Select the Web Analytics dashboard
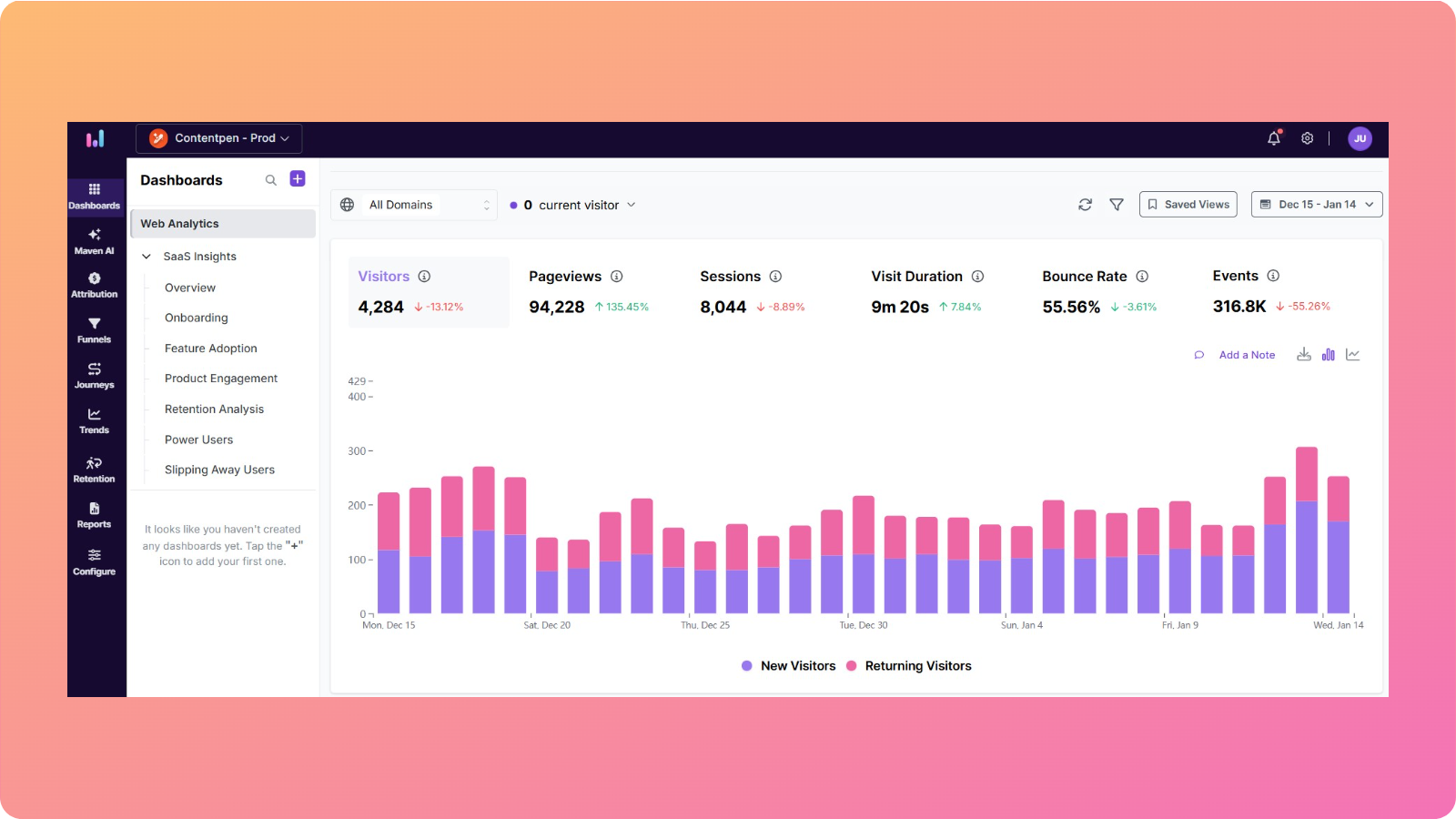The width and height of the screenshot is (1456, 819). pyautogui.click(x=179, y=223)
